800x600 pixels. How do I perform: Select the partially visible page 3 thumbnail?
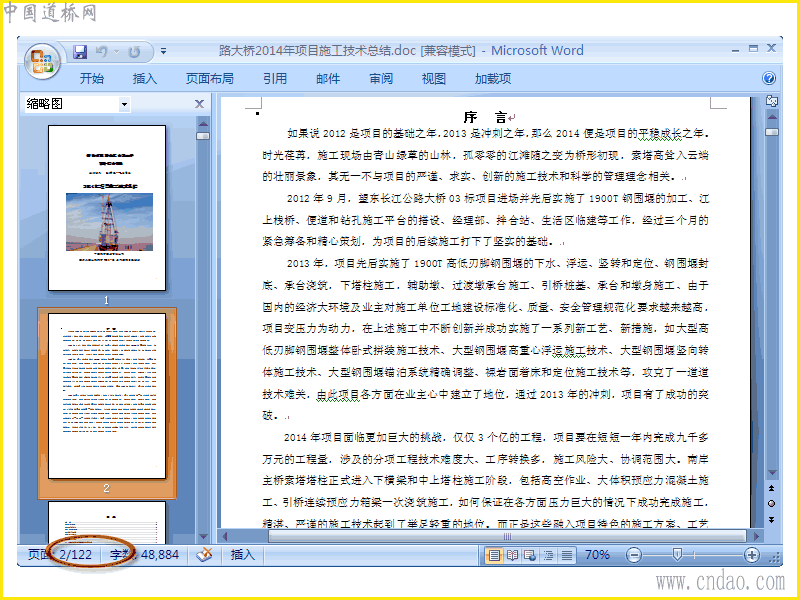pos(107,522)
